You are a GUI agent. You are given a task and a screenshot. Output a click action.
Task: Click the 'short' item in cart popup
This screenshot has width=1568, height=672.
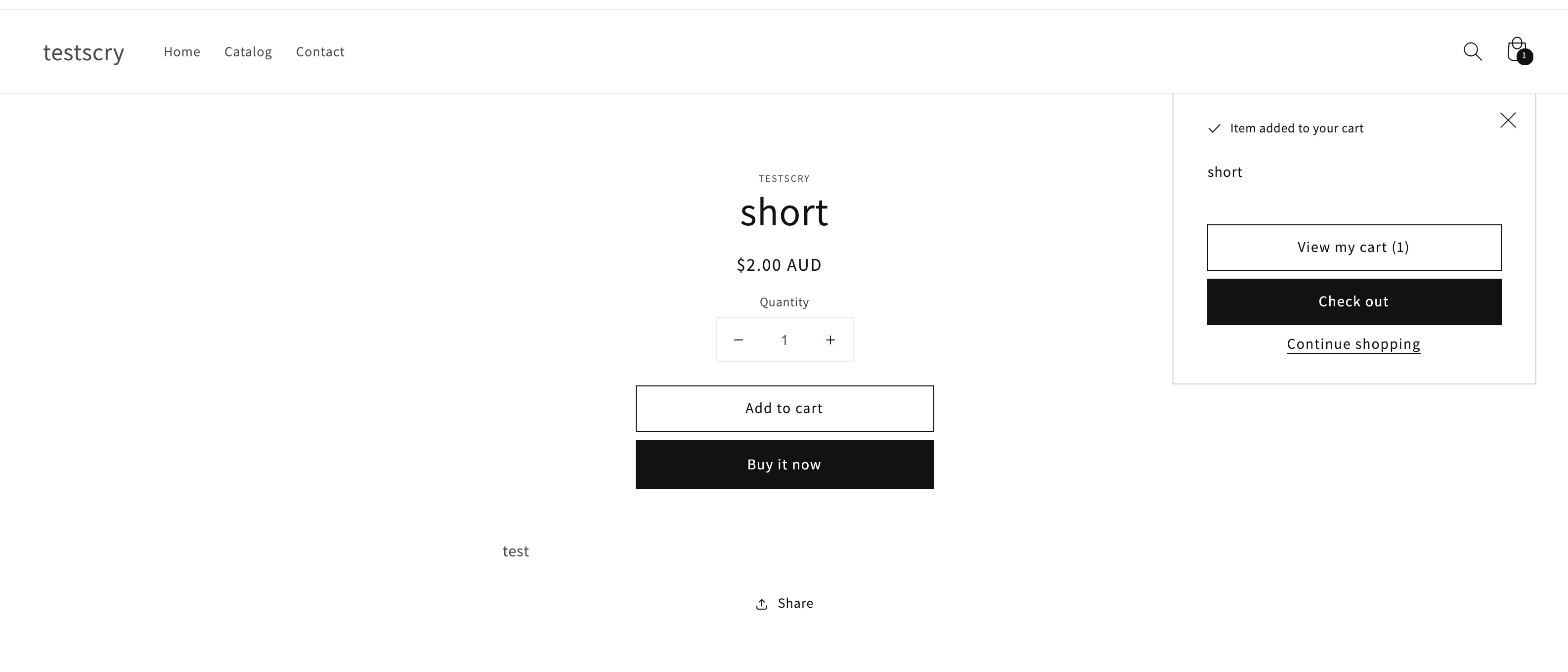pyautogui.click(x=1225, y=172)
